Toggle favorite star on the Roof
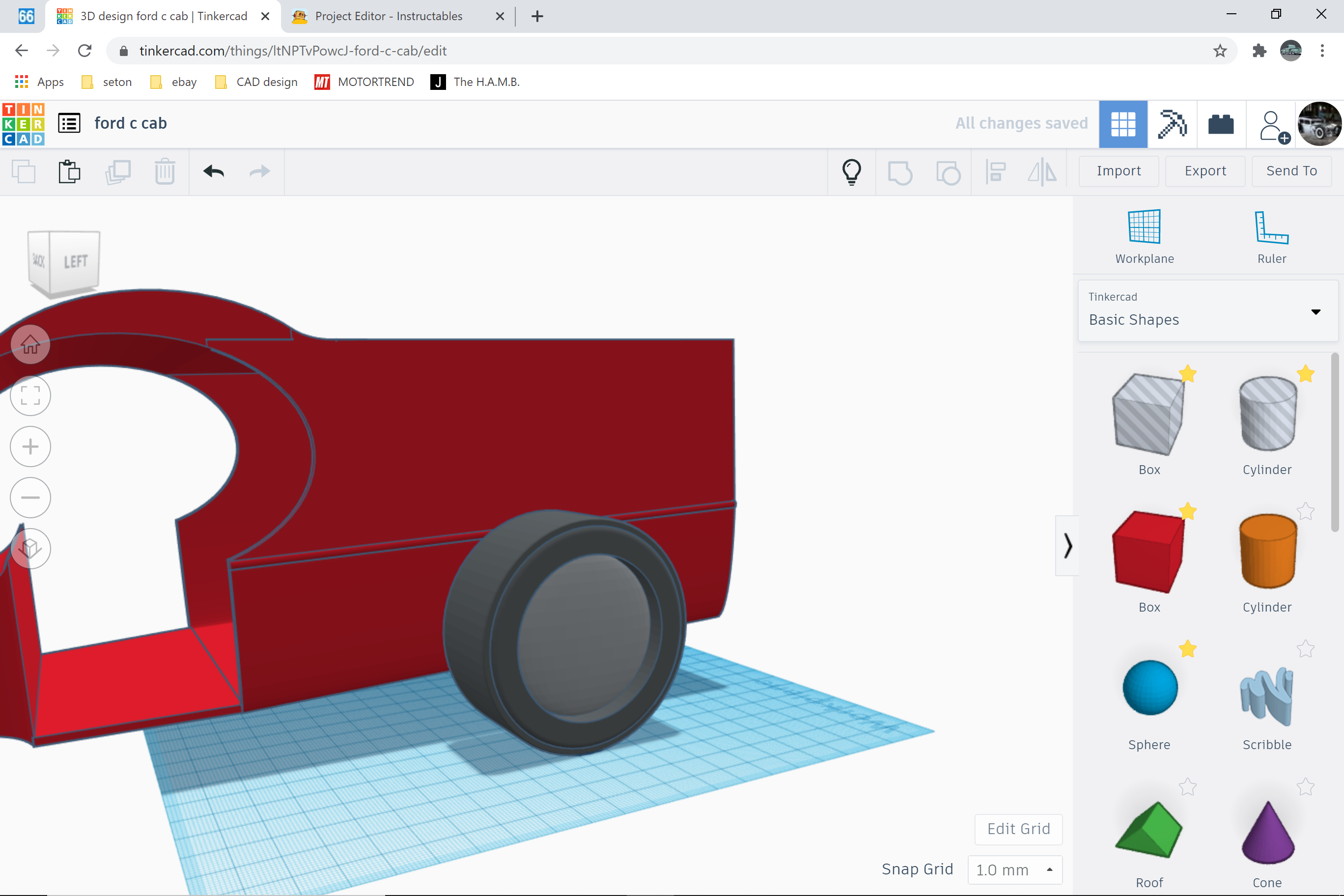 pos(1187,787)
